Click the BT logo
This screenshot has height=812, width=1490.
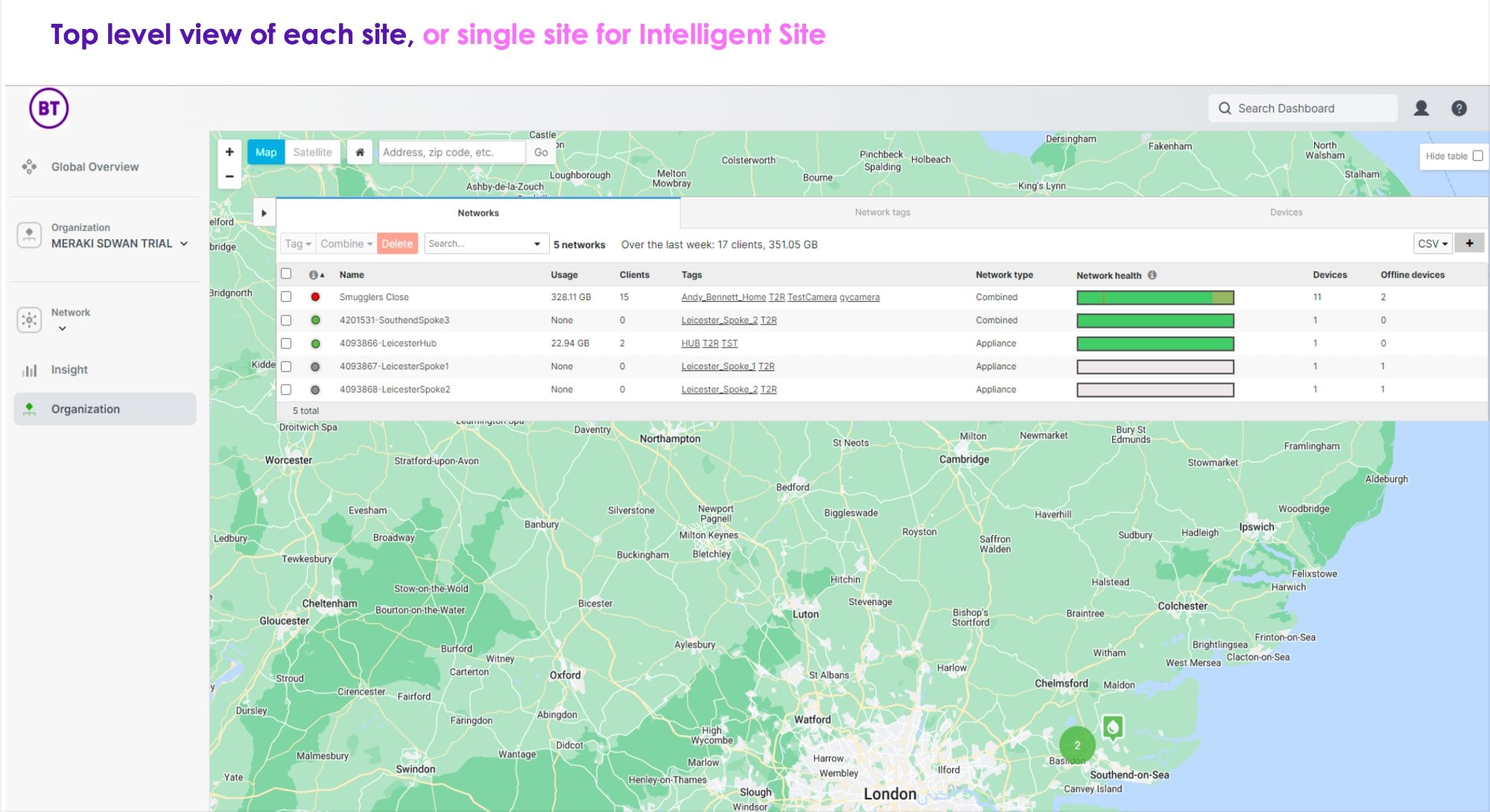click(48, 107)
